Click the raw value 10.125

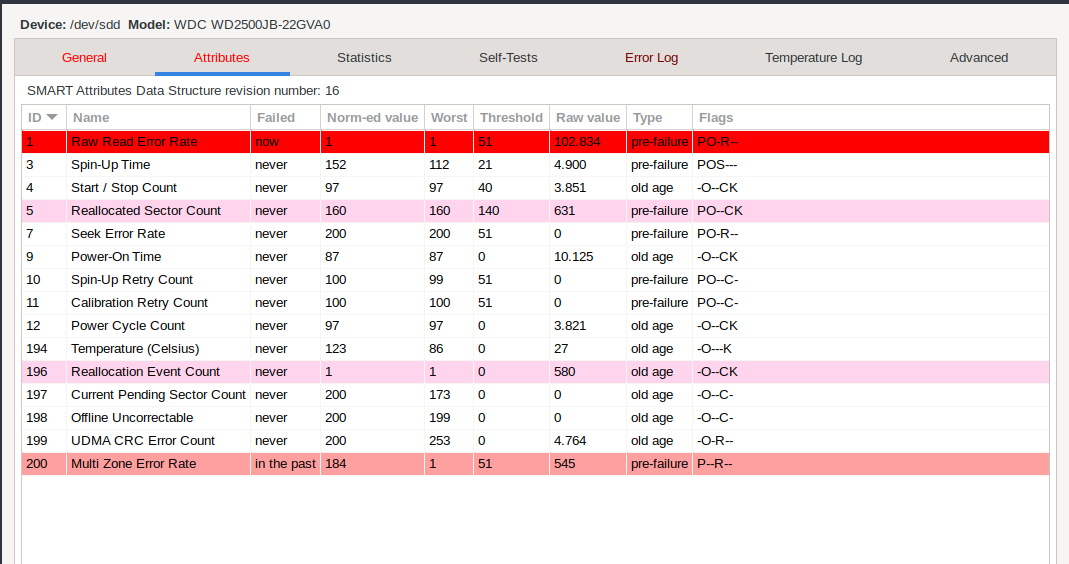[x=573, y=257]
